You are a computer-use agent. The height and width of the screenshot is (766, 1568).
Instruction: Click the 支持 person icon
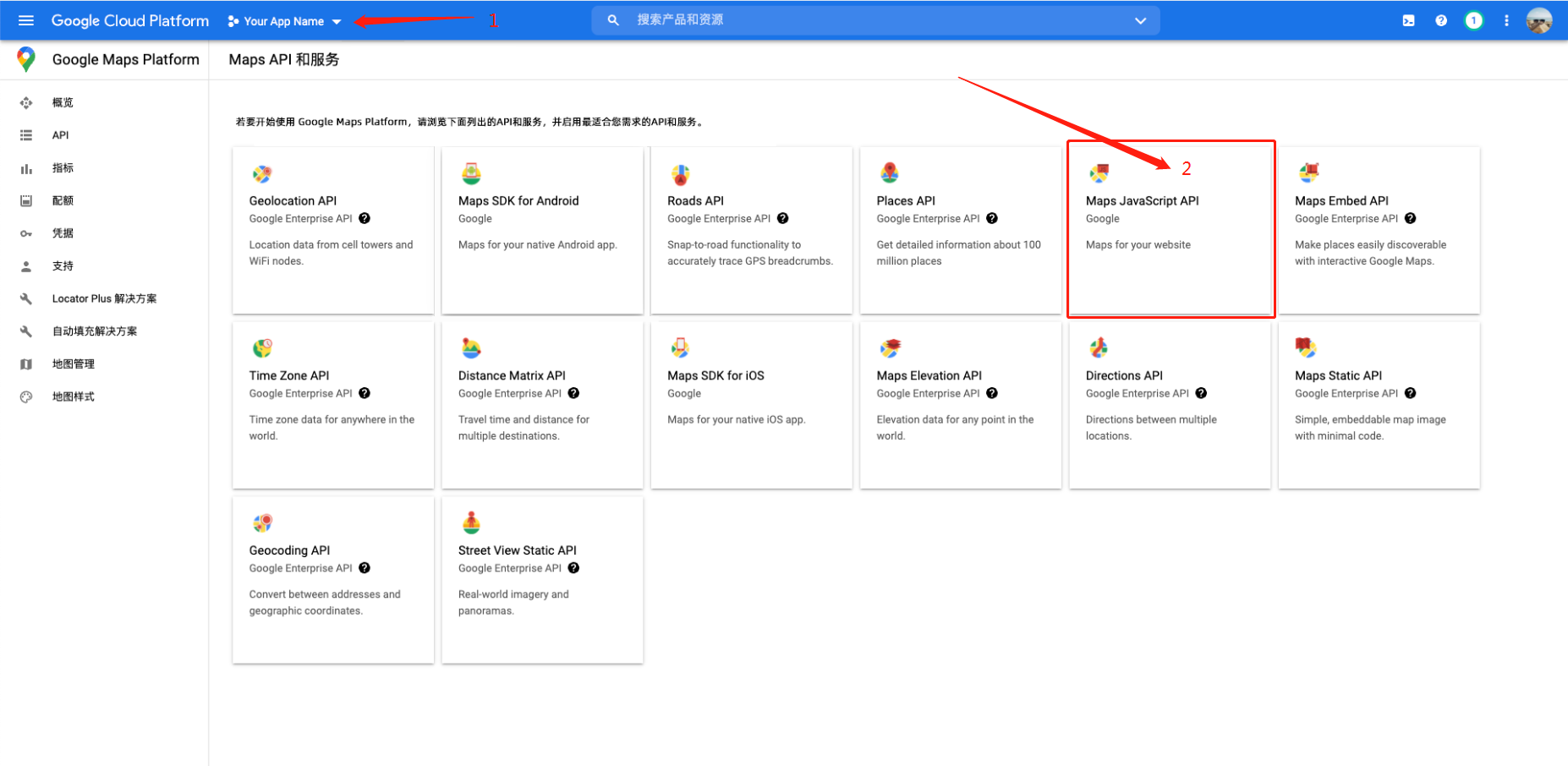[26, 266]
